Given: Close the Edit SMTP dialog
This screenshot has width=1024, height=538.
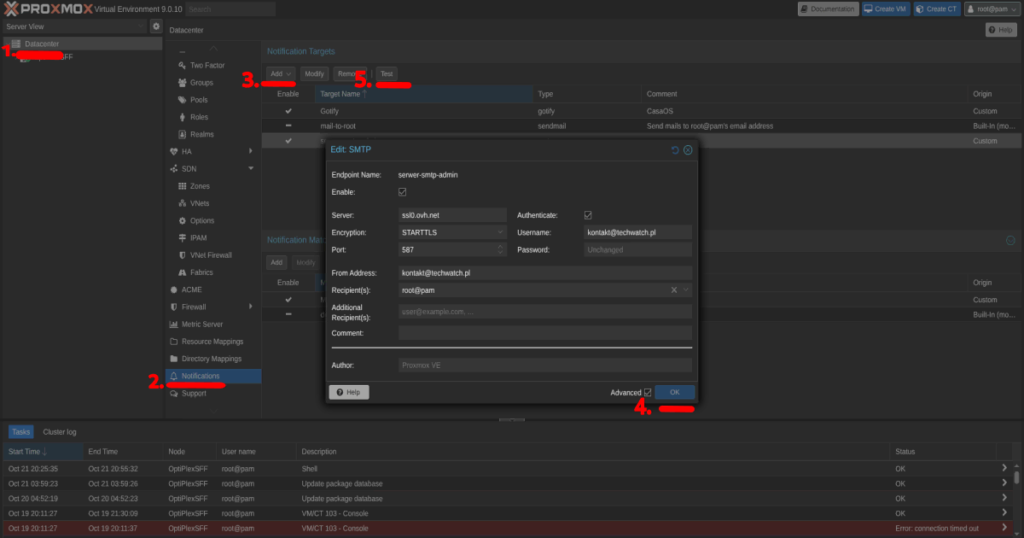Looking at the screenshot, I should click(x=688, y=150).
